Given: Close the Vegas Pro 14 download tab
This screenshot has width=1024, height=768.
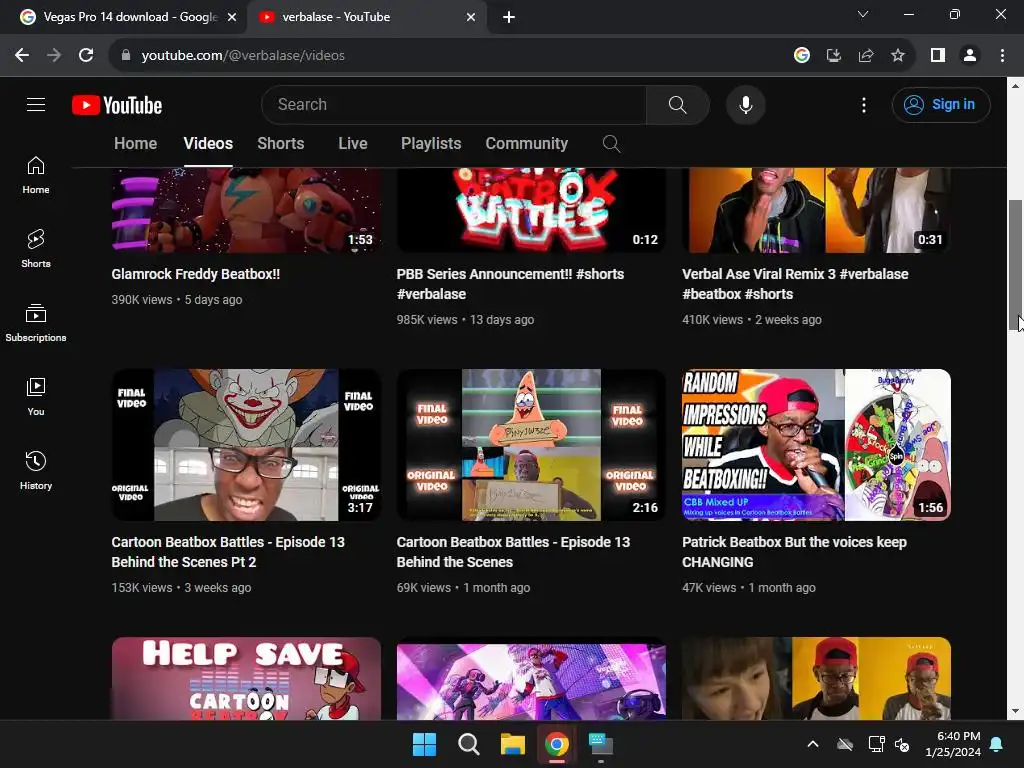Looking at the screenshot, I should coord(232,17).
